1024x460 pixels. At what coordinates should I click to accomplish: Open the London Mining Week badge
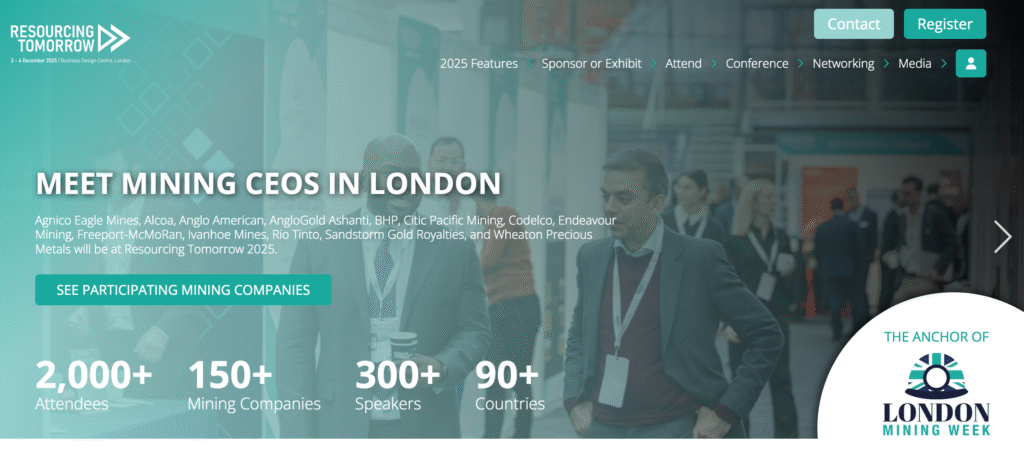point(936,383)
